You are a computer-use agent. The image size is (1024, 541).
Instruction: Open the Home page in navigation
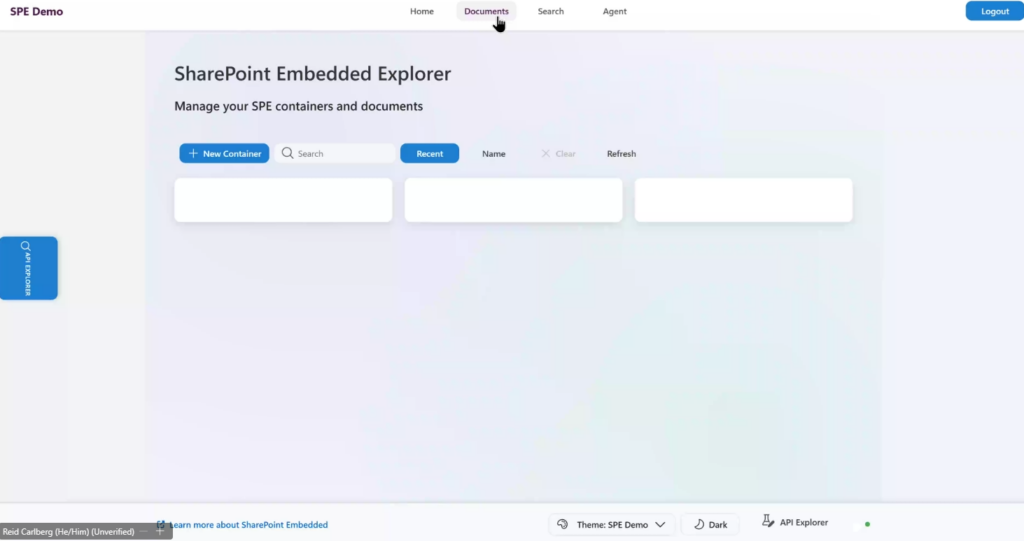[421, 11]
